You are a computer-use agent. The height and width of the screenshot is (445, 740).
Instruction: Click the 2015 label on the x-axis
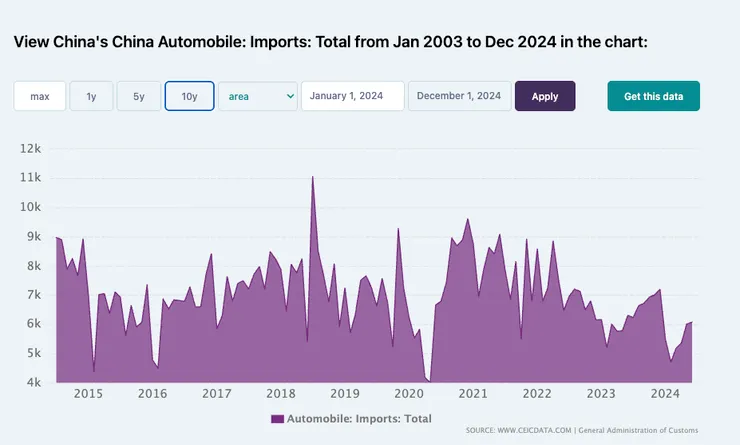pyautogui.click(x=88, y=394)
